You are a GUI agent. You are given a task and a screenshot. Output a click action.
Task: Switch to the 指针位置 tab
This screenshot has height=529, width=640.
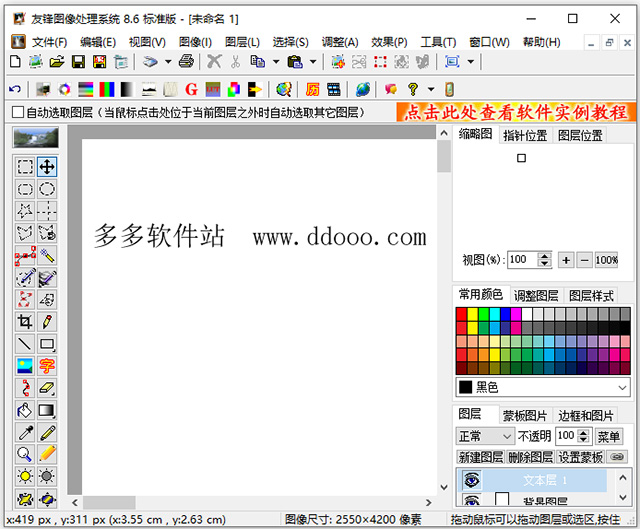525,136
